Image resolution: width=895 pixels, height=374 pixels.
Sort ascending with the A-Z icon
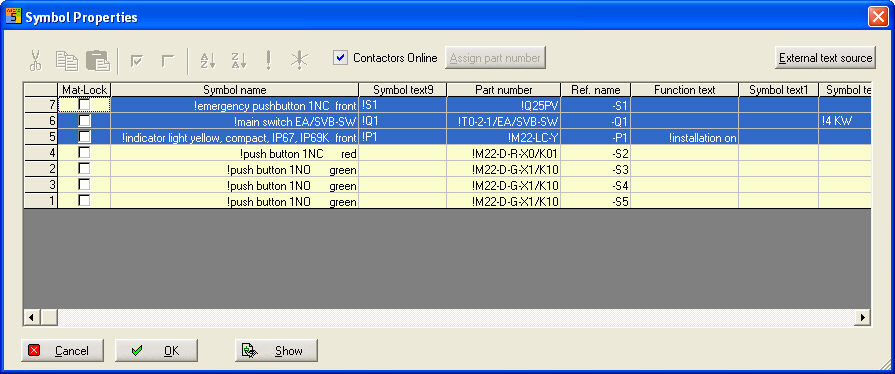[207, 61]
